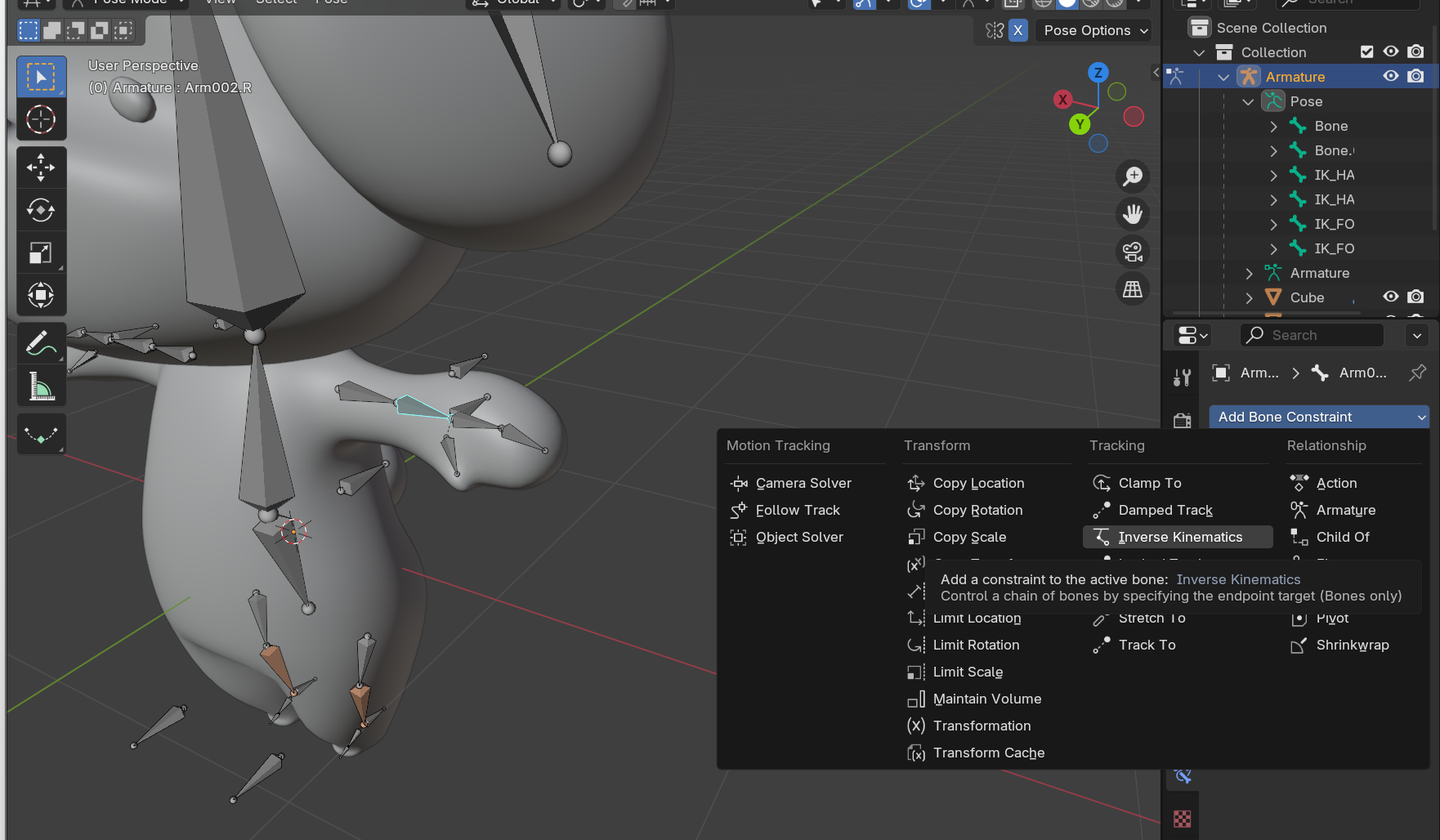This screenshot has height=840, width=1440.
Task: Switch perspective/orthographic with grid icon
Action: (1133, 289)
